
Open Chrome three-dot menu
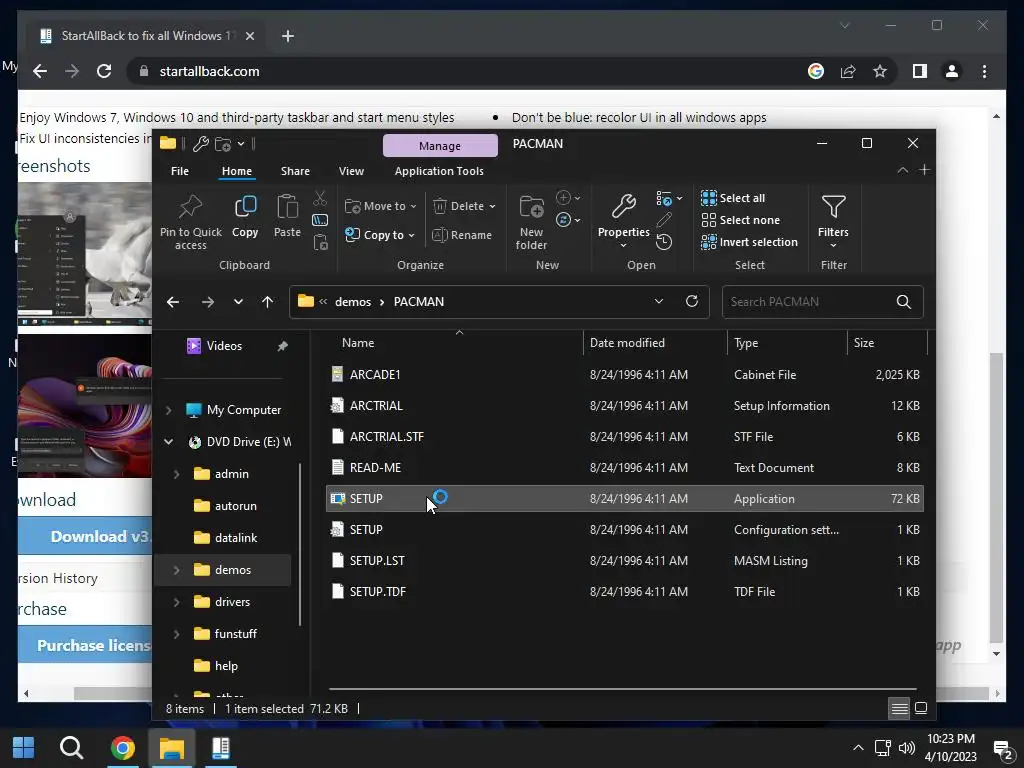click(984, 71)
